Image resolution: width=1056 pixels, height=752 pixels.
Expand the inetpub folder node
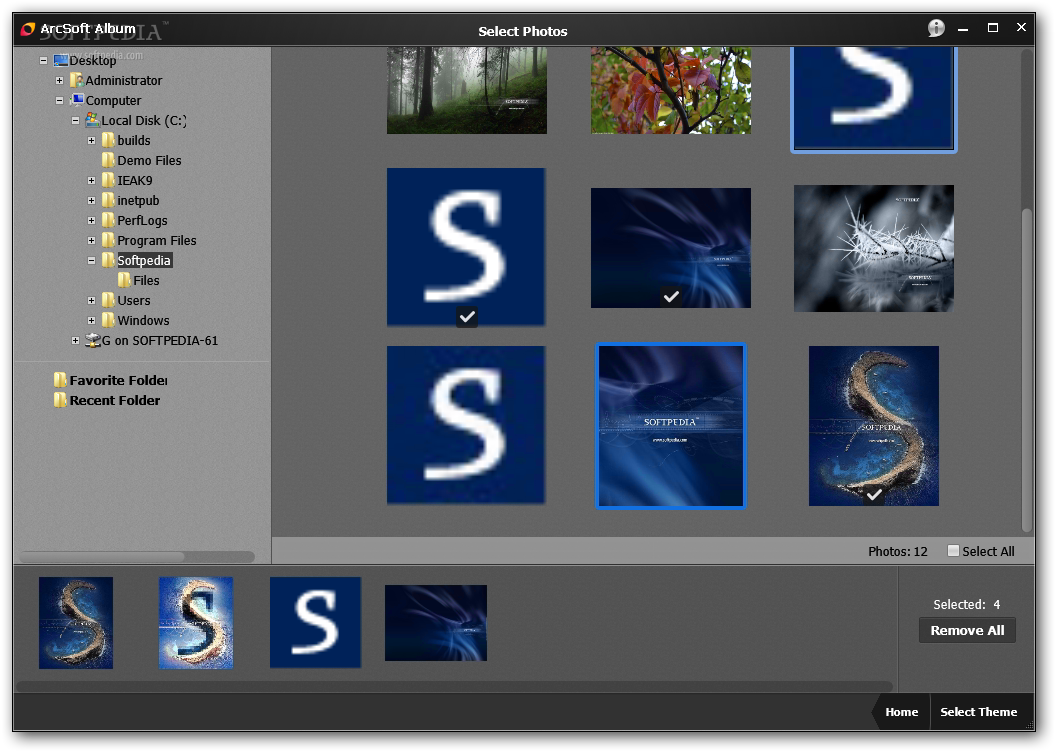click(x=92, y=201)
